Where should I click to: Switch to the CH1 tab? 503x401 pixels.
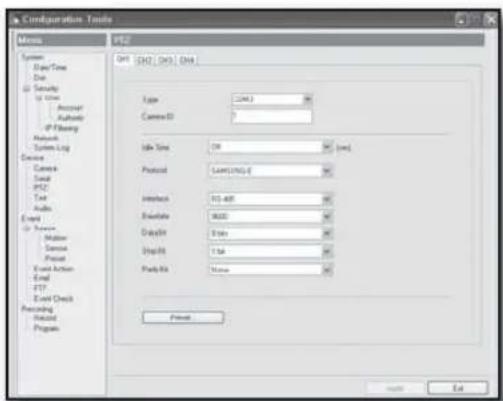pyautogui.click(x=123, y=59)
